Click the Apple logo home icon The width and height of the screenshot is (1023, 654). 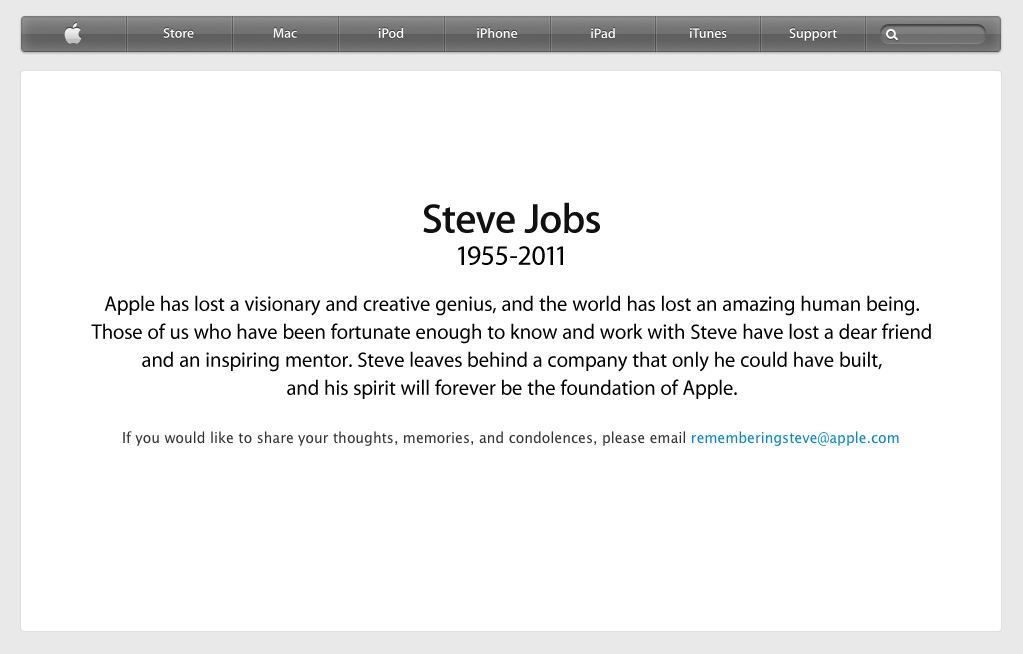pyautogui.click(x=74, y=33)
